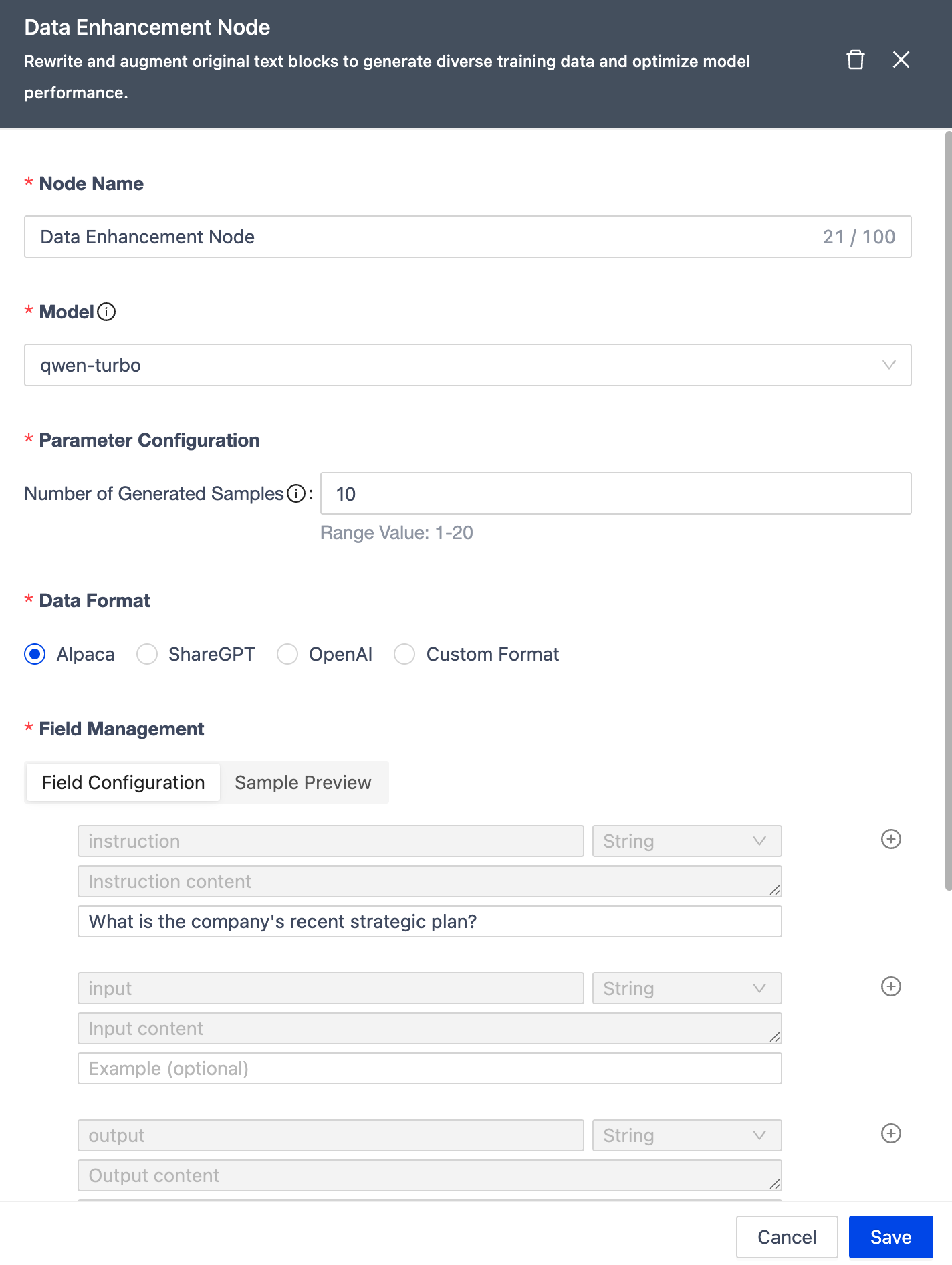The height and width of the screenshot is (1265, 952).
Task: Expand the instruction field String type dropdown
Action: (x=687, y=841)
